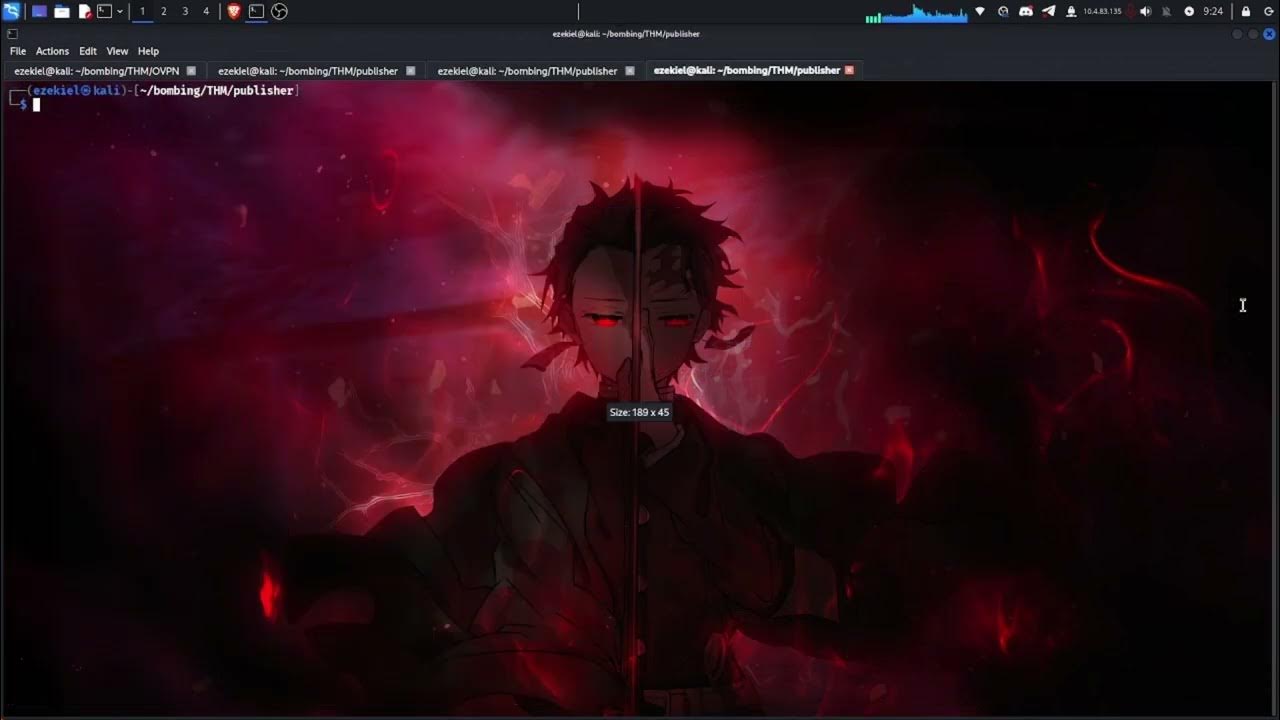Screen dimensions: 1280x720
Task: Open the power manager tray icon
Action: click(x=1189, y=11)
